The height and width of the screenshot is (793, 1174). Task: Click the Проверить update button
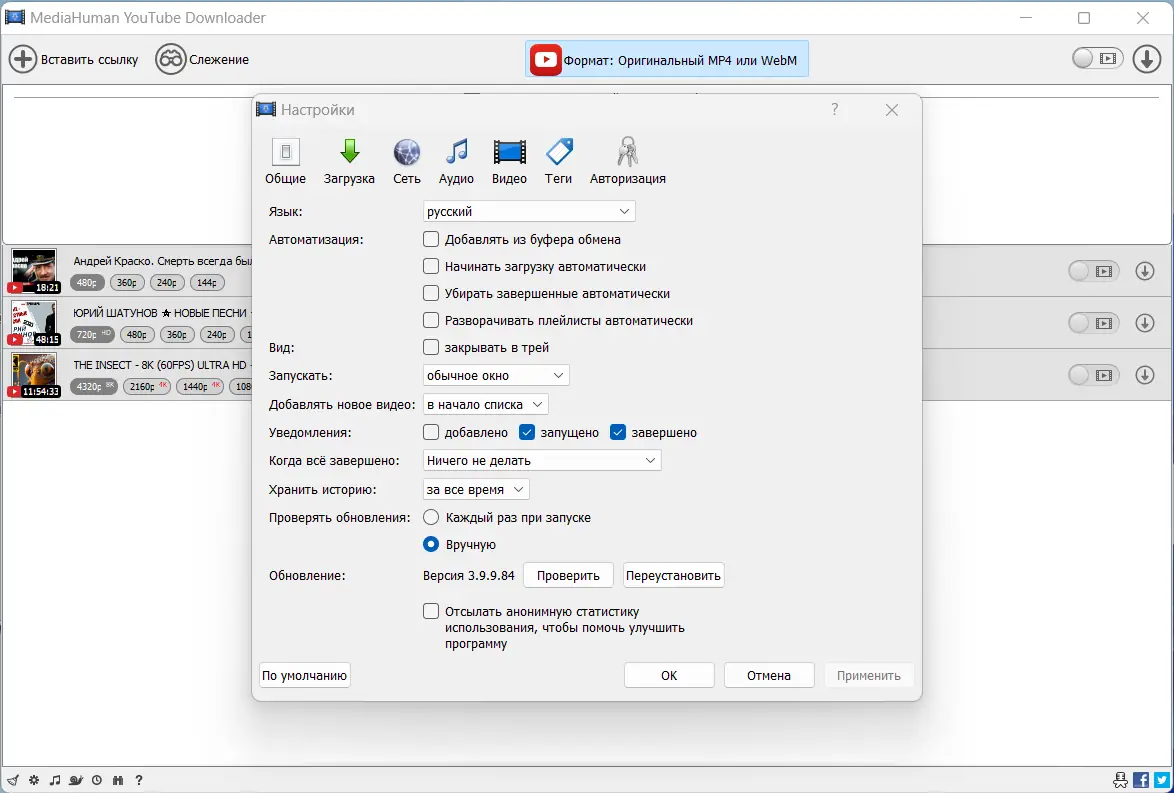(x=568, y=576)
